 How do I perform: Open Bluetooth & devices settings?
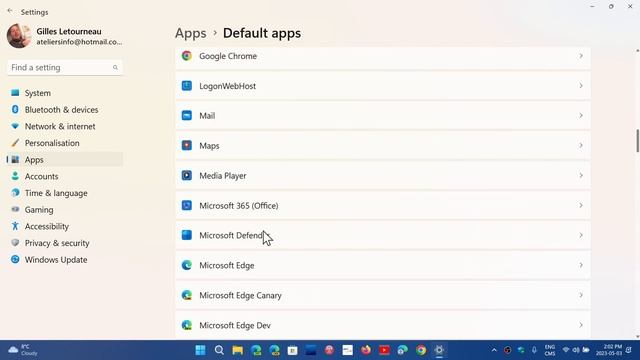coord(65,110)
